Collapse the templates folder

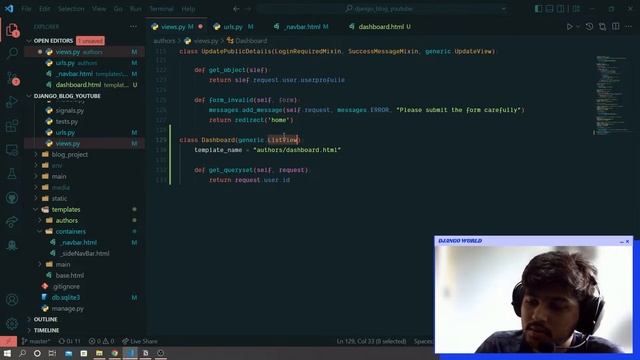pos(65,209)
